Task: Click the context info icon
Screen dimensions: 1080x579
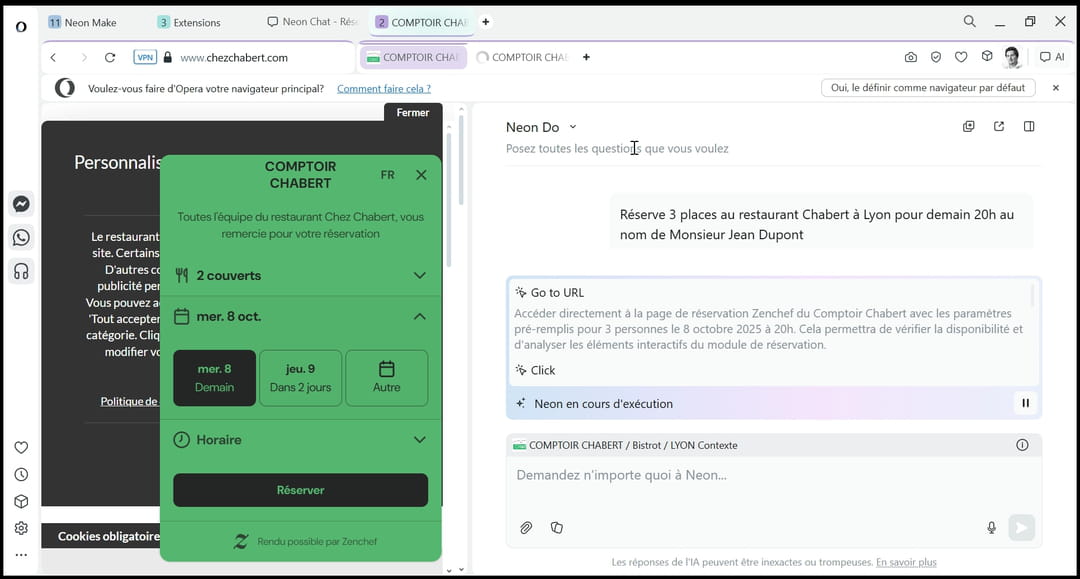Action: 1022,445
